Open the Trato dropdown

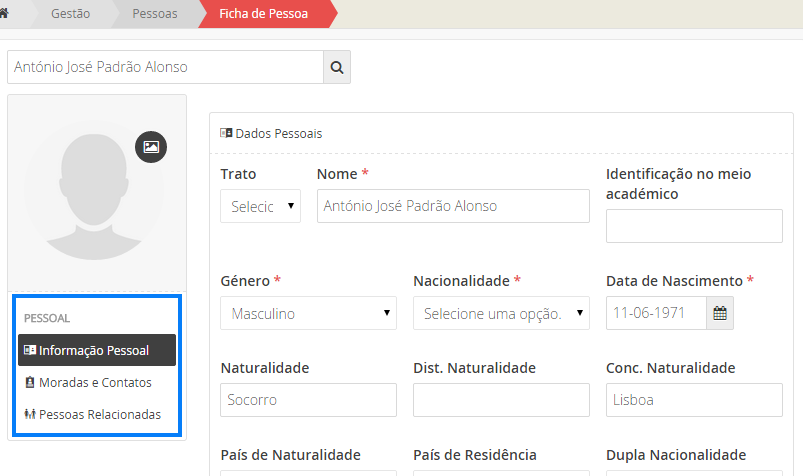[x=260, y=206]
